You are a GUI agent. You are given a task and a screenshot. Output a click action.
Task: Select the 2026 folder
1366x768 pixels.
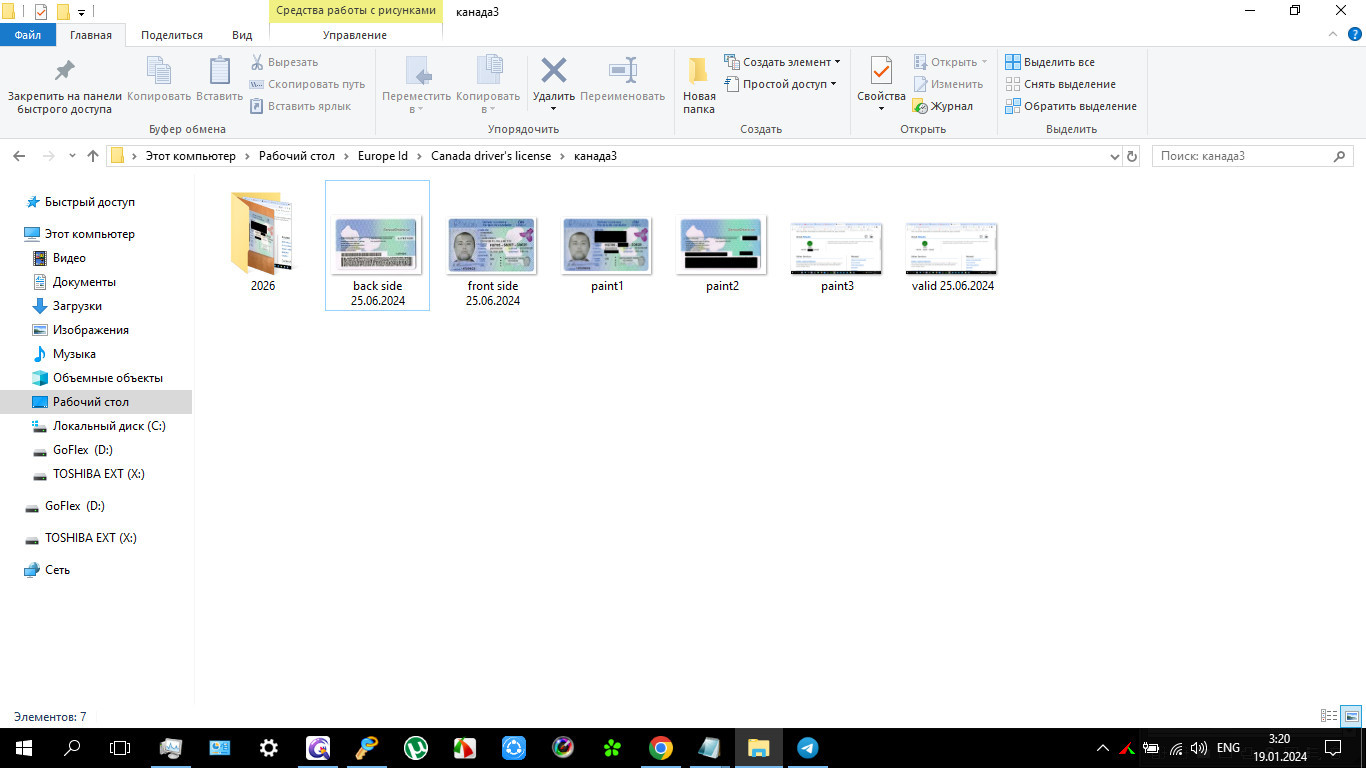coord(263,241)
